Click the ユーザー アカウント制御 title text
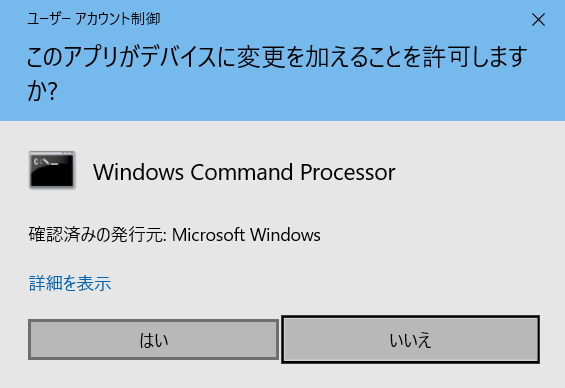 (x=94, y=19)
